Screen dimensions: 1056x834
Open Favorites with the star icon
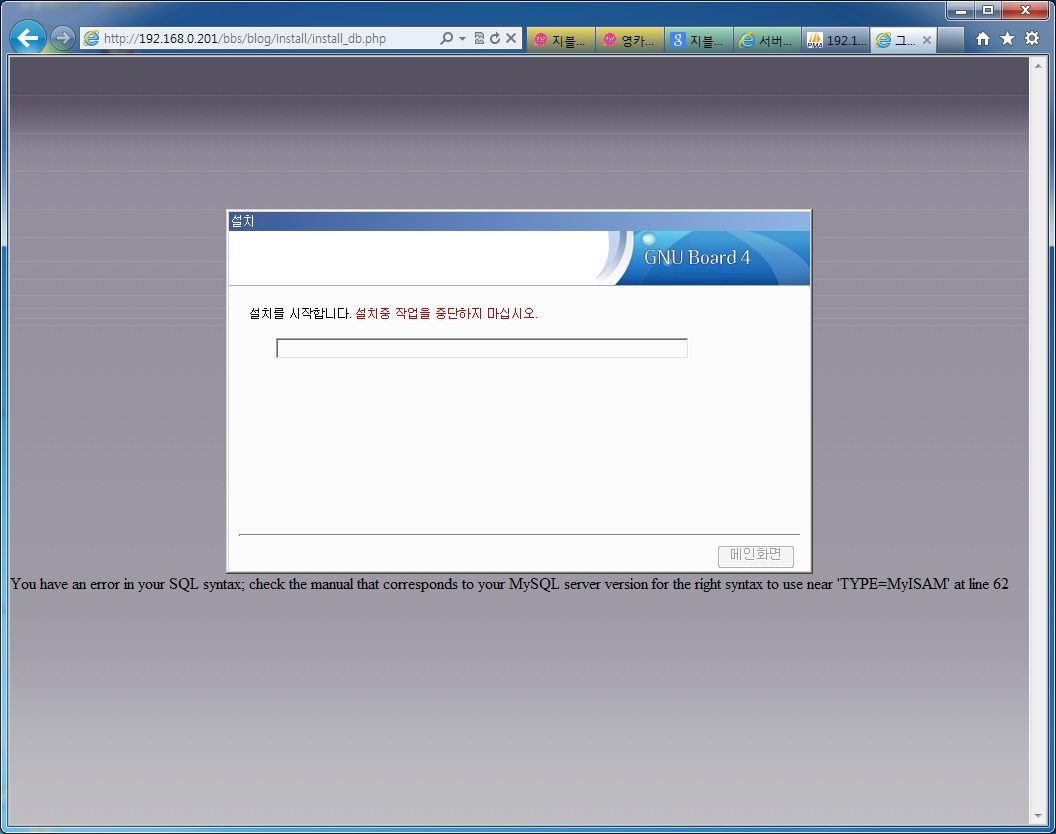(x=1007, y=38)
